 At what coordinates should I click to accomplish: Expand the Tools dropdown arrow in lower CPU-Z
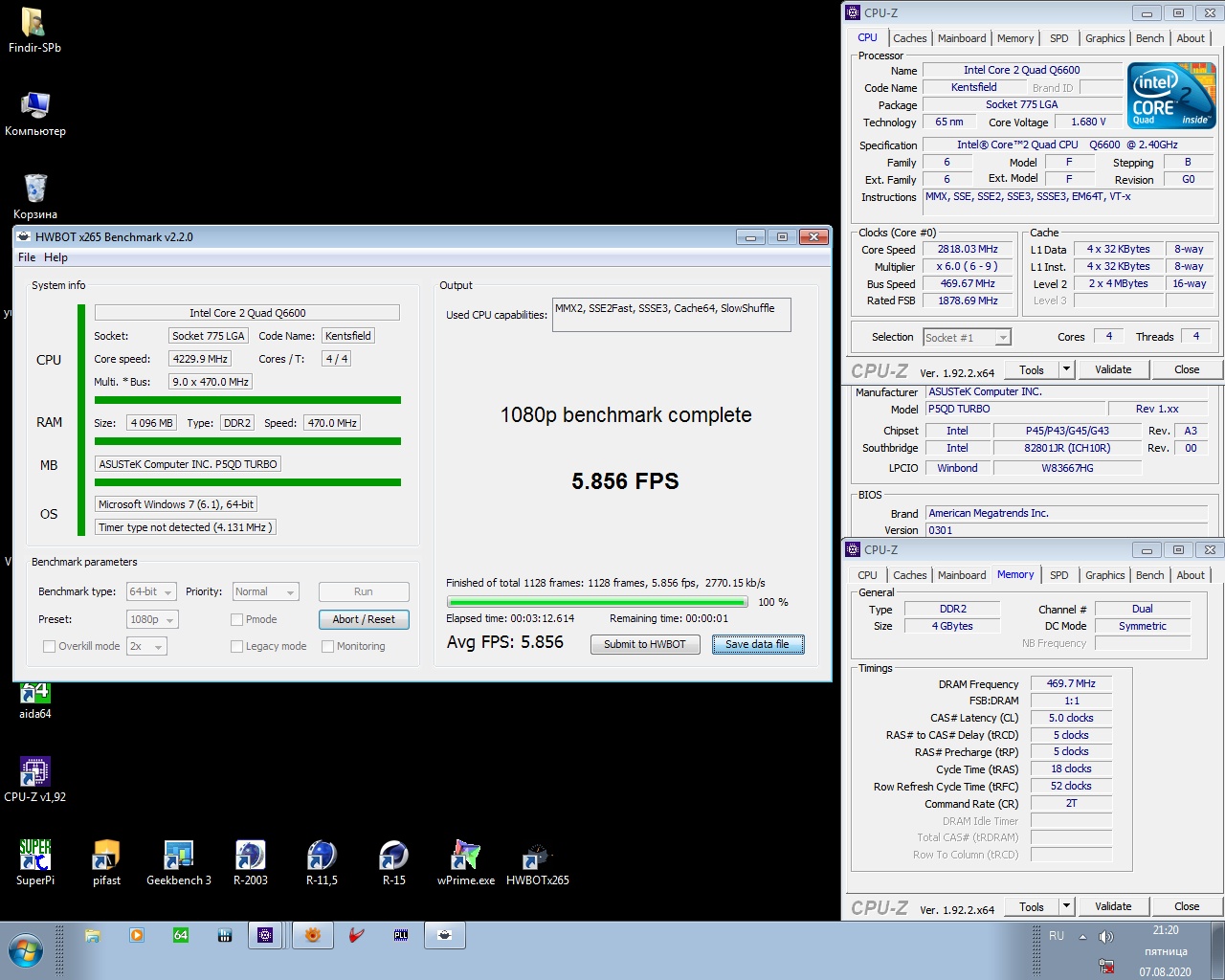coord(1067,905)
